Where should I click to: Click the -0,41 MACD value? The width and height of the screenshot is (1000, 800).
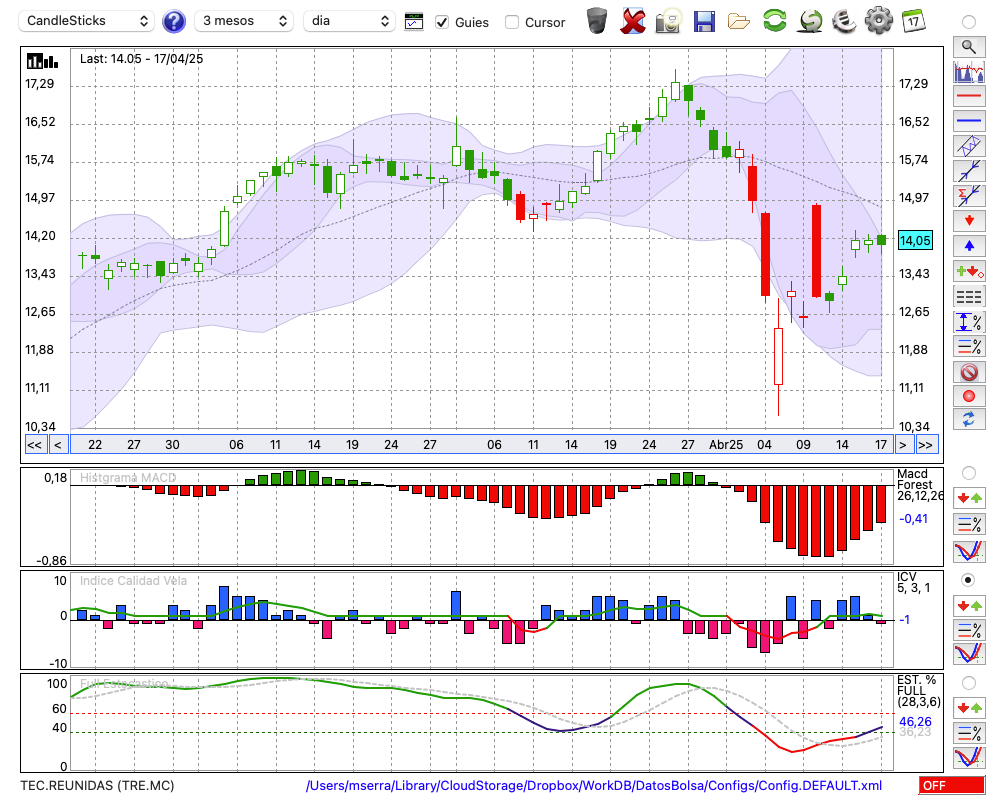click(913, 519)
